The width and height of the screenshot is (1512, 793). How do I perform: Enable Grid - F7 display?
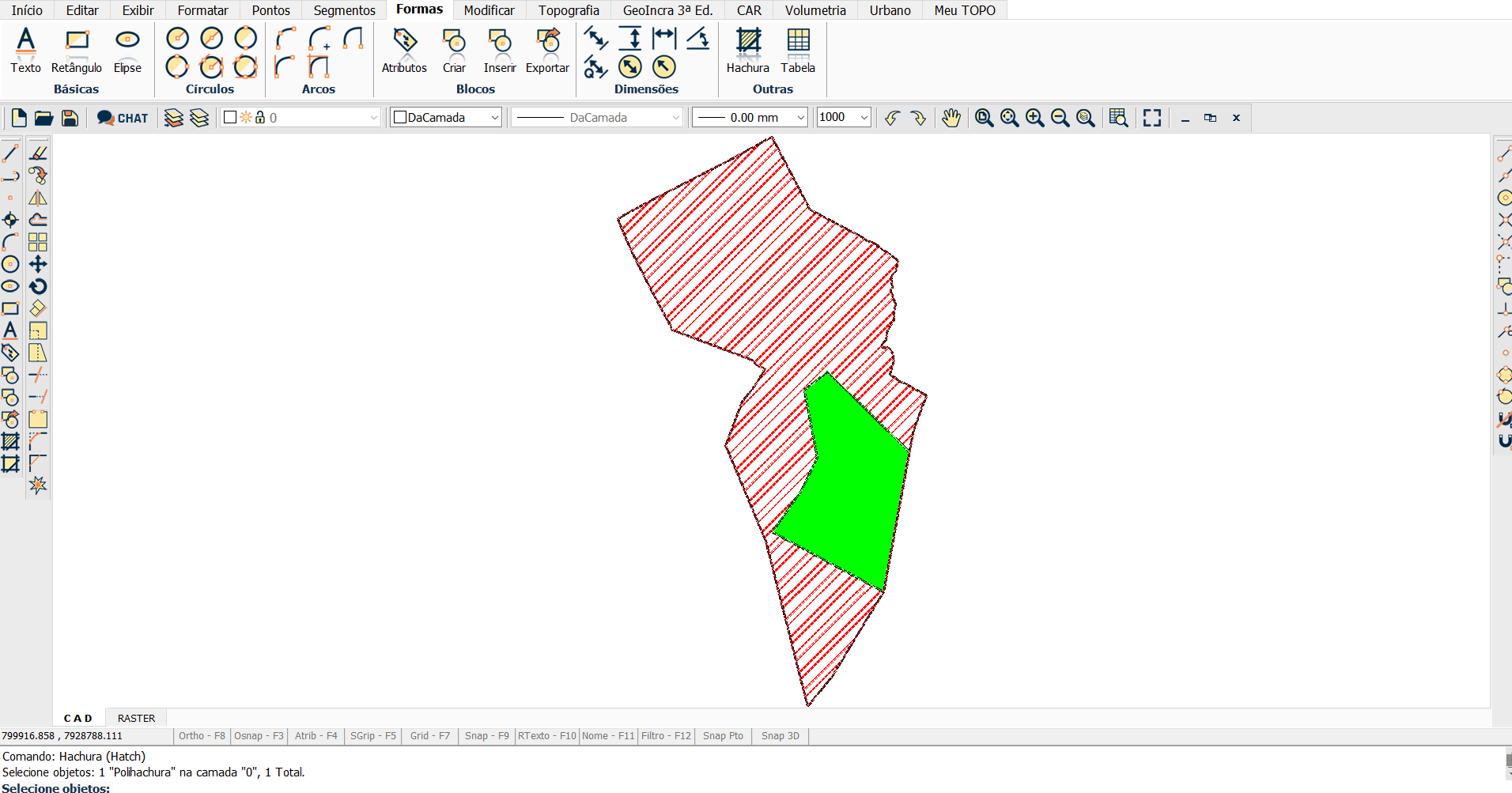pyautogui.click(x=429, y=736)
